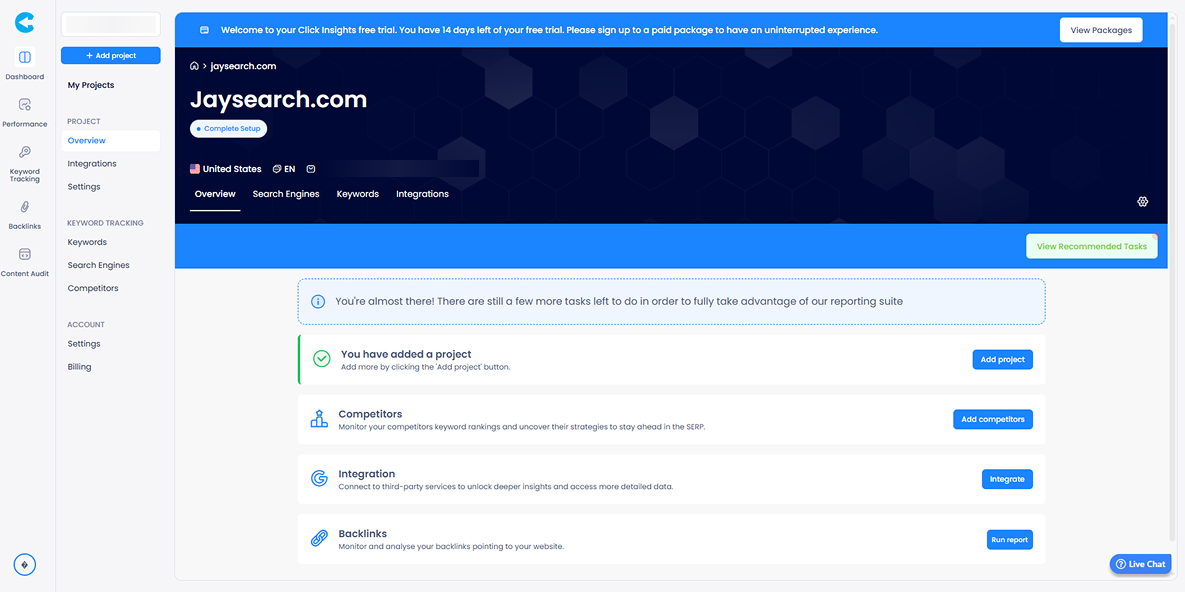Screen dimensions: 1185x592
Task: Switch to the Integrations tab in header
Action: click(422, 194)
